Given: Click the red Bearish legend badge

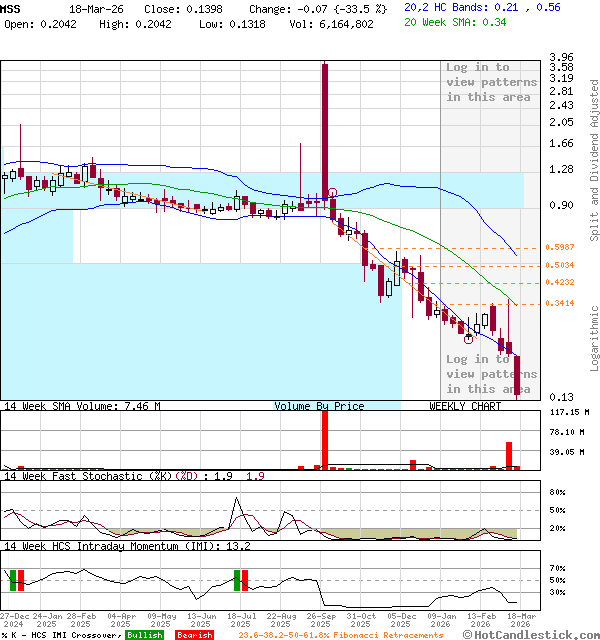Looking at the screenshot, I should pos(194,635).
